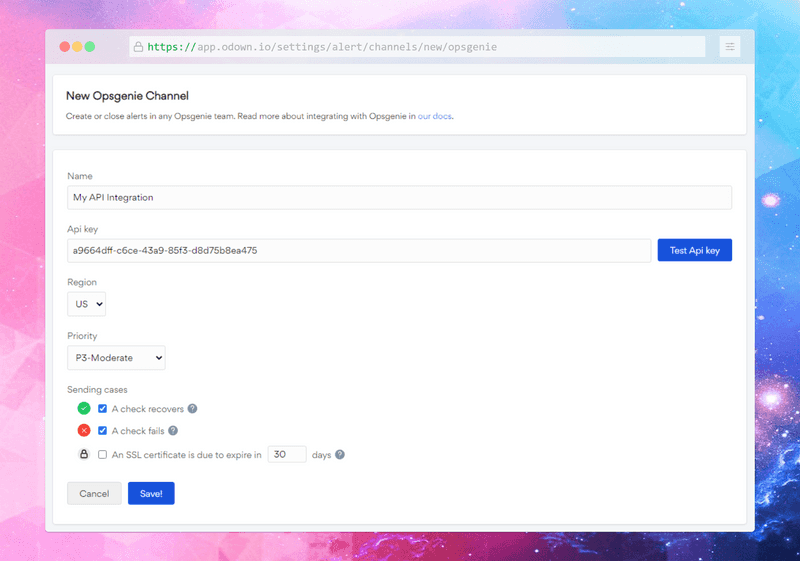The image size is (800, 561).
Task: Click 'An SSL certificate is due to expire in' text
Action: (186, 455)
